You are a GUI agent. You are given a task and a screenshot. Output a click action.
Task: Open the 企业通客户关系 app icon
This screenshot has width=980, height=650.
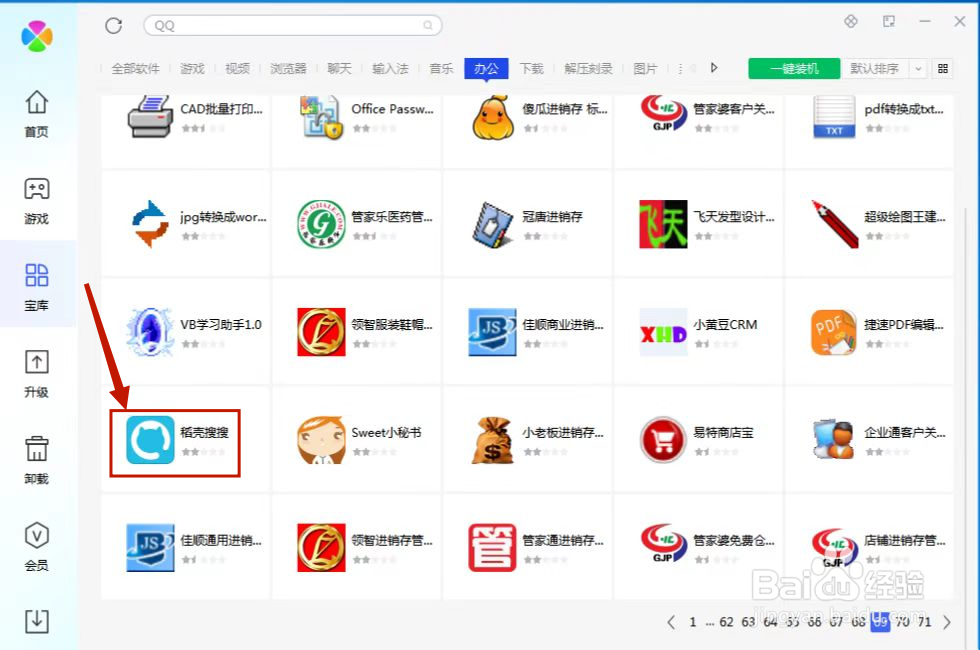834,440
